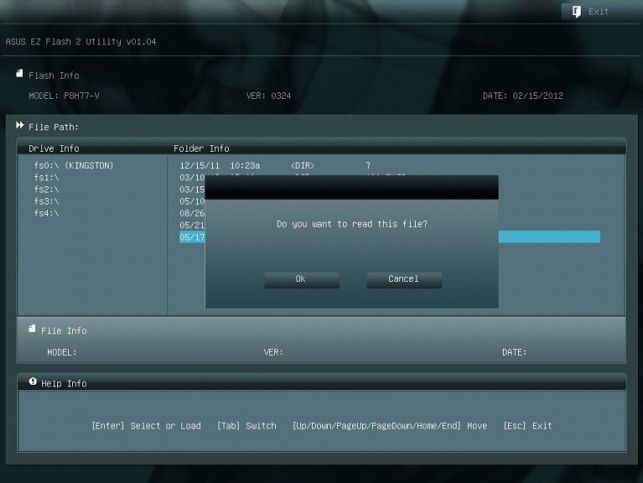Confirm reading the file with Ok
The image size is (643, 483).
301,279
